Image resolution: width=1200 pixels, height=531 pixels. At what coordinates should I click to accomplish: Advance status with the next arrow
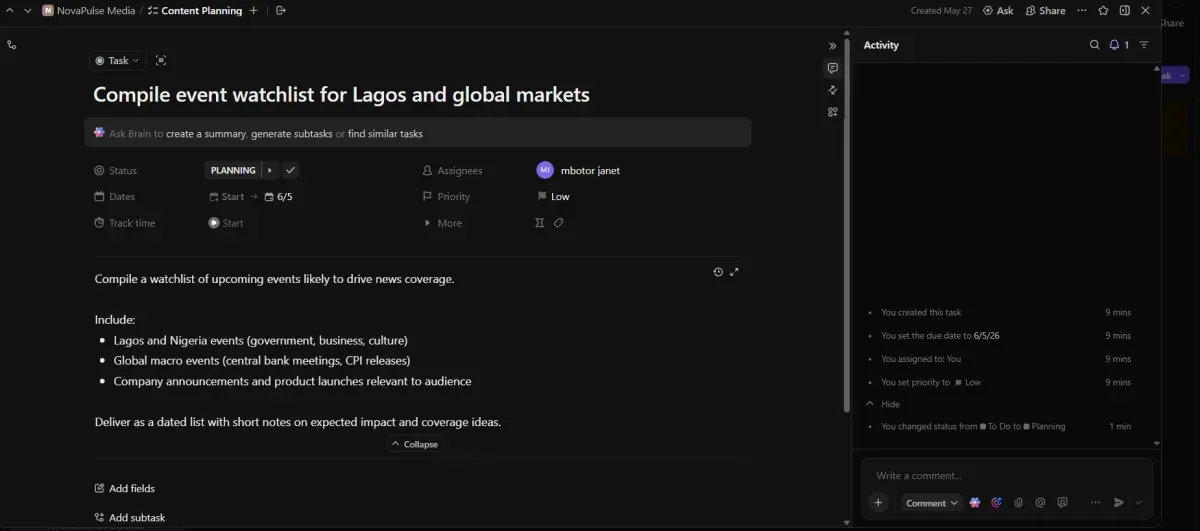point(270,170)
